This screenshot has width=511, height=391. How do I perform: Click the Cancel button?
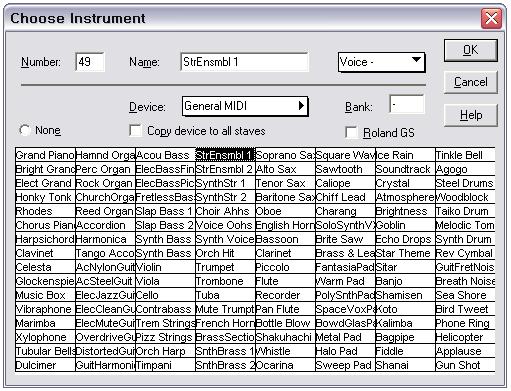click(470, 82)
